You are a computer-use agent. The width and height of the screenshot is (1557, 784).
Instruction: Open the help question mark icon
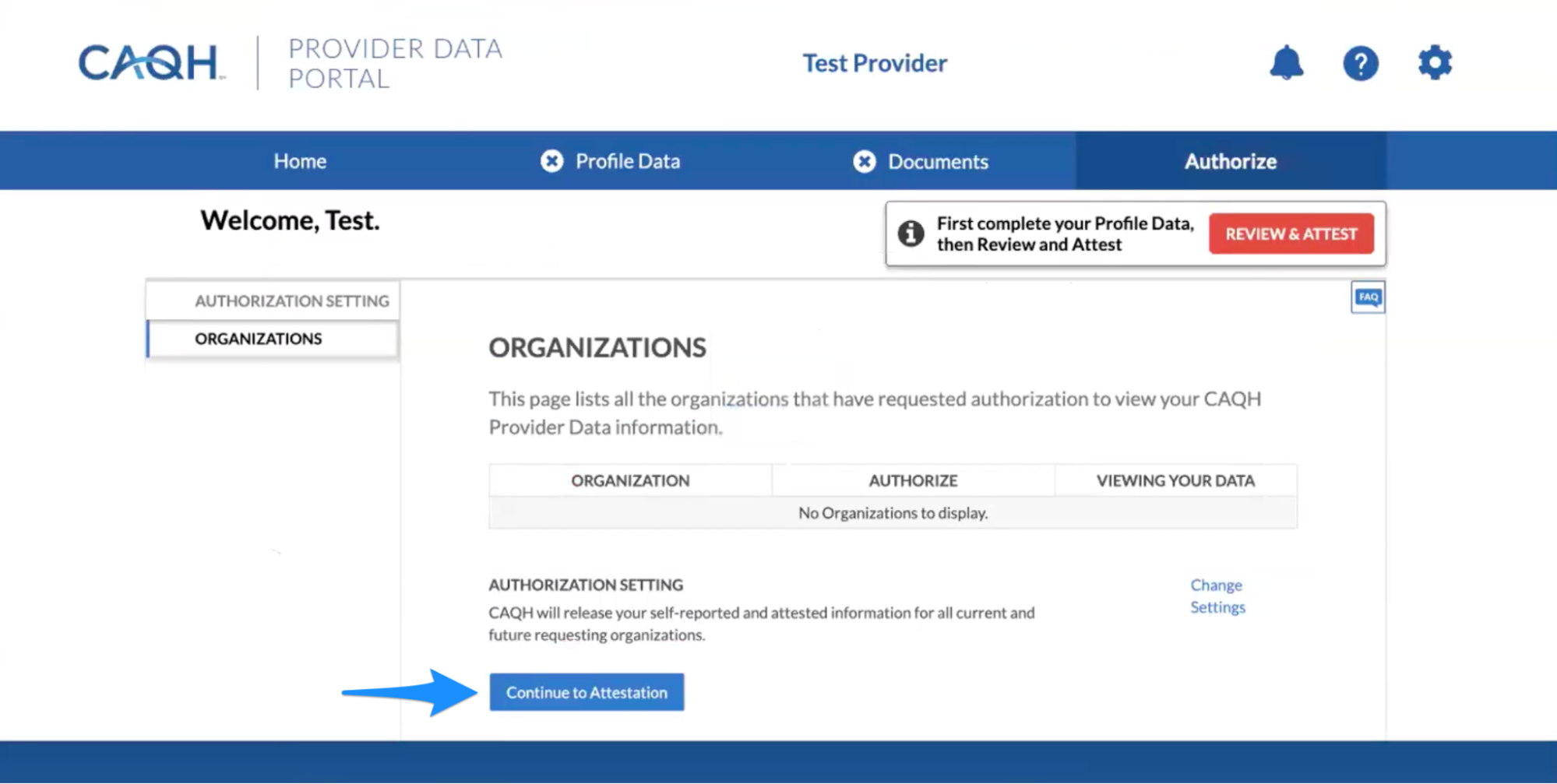click(1360, 63)
